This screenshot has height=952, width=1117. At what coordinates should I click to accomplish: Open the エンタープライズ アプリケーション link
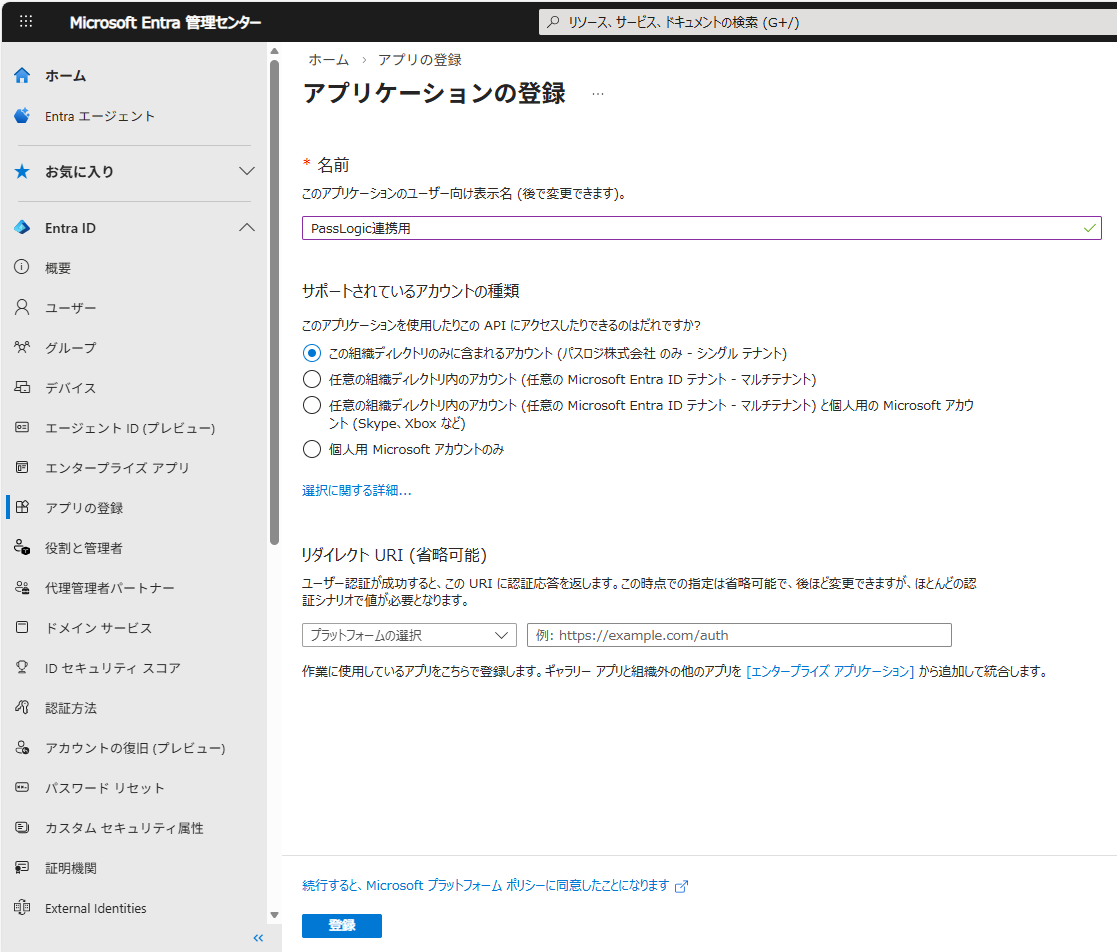click(830, 671)
